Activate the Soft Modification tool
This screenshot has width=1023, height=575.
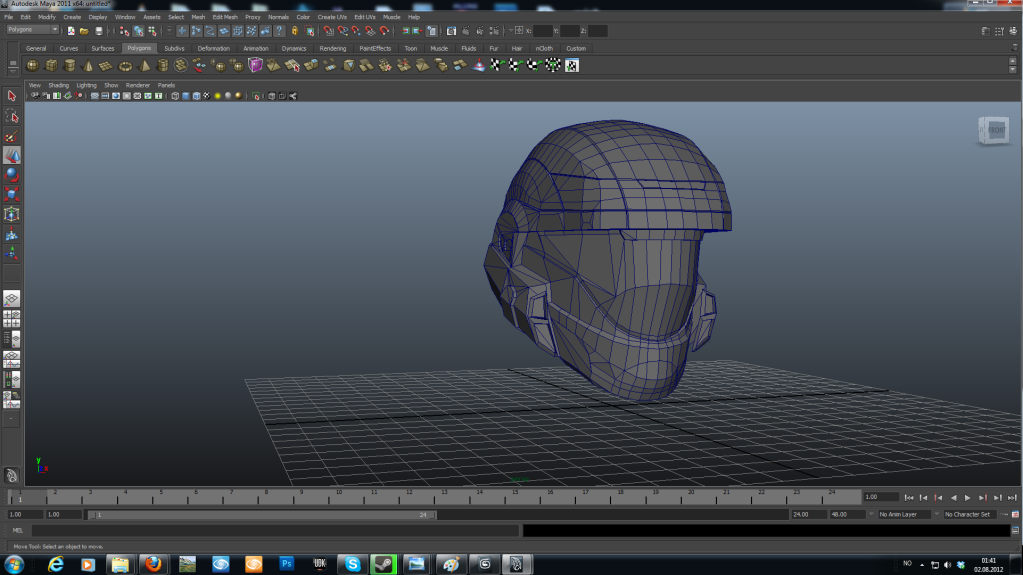(12, 234)
